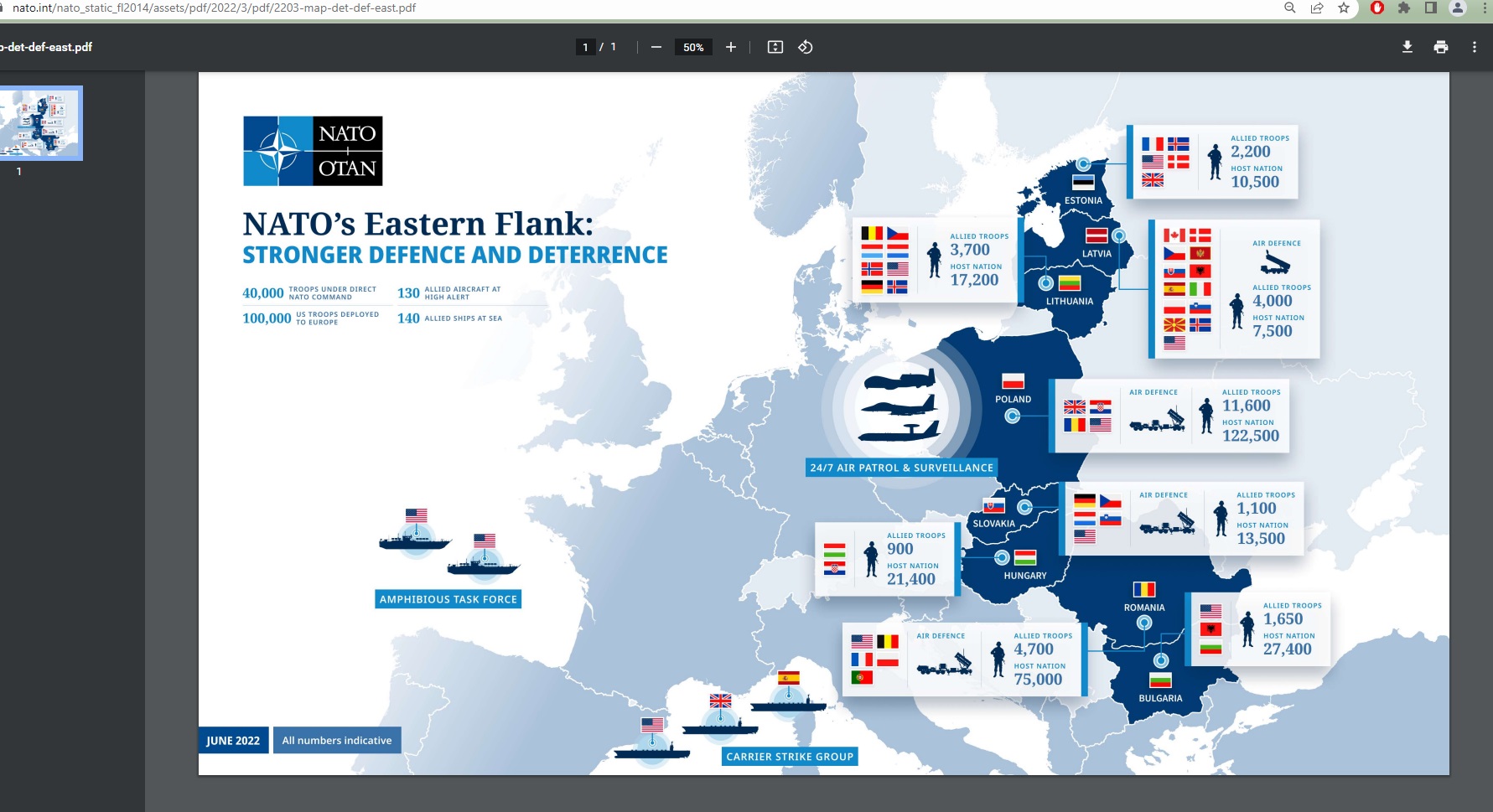Rotate the document counterclockwise
This screenshot has width=1493, height=812.
pyautogui.click(x=806, y=47)
